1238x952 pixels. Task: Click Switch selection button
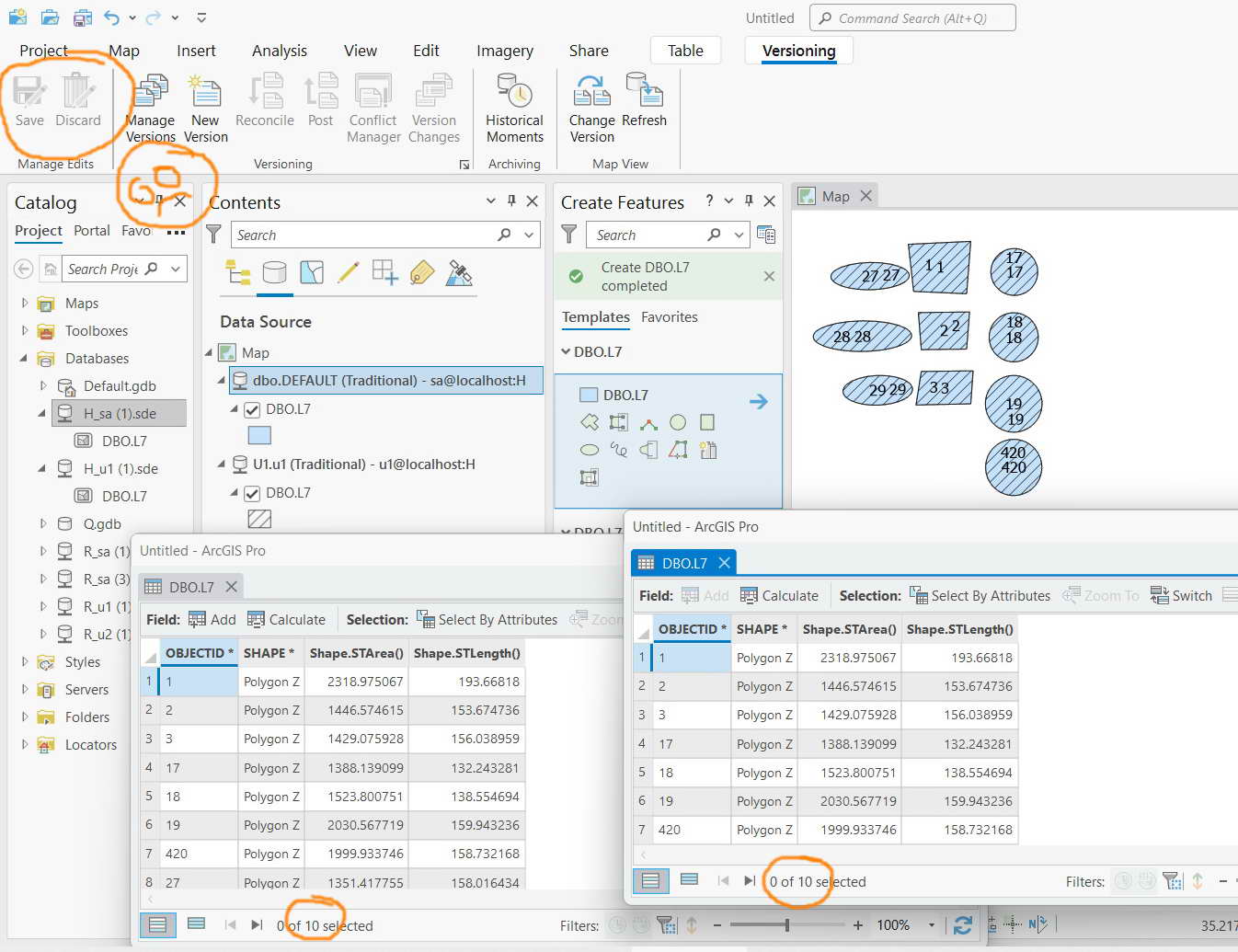(x=1182, y=595)
